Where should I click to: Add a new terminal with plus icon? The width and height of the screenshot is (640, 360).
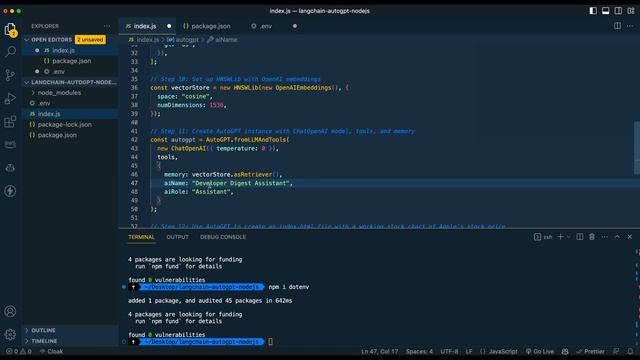[560, 237]
